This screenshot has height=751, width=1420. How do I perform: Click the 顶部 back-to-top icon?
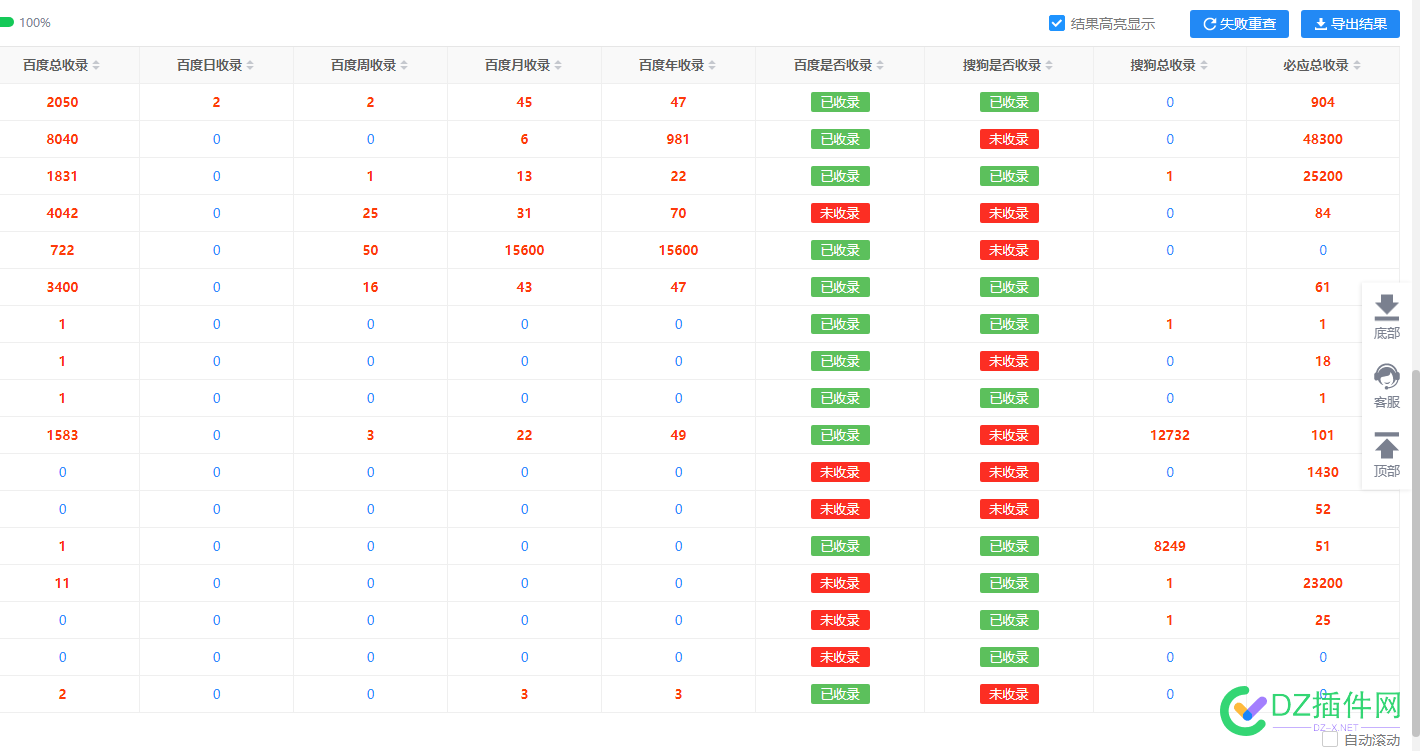point(1387,445)
